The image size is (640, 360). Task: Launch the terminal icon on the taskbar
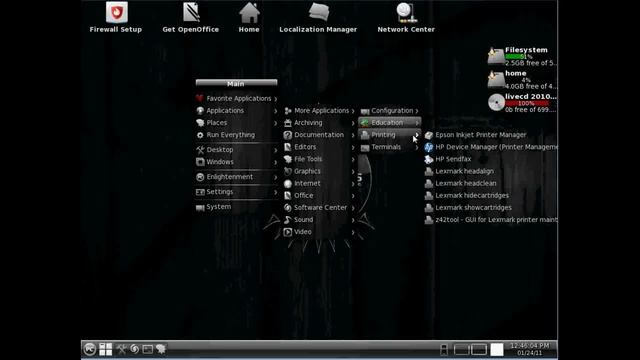[x=148, y=349]
